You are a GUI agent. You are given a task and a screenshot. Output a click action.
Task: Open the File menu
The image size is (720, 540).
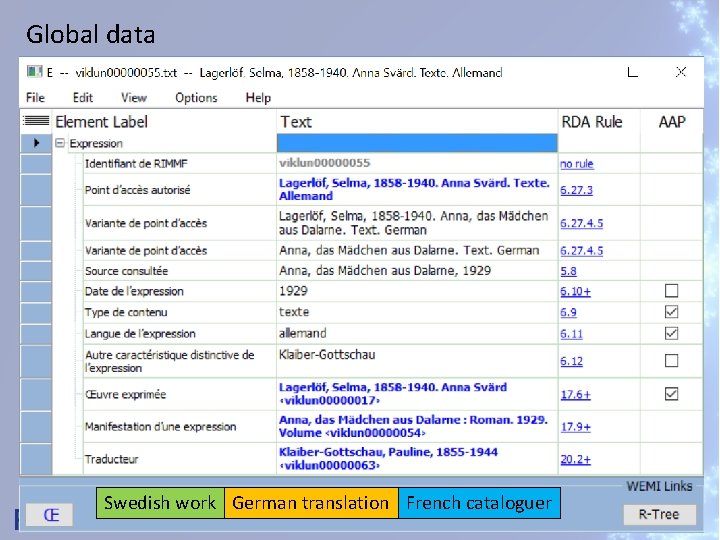pos(35,98)
